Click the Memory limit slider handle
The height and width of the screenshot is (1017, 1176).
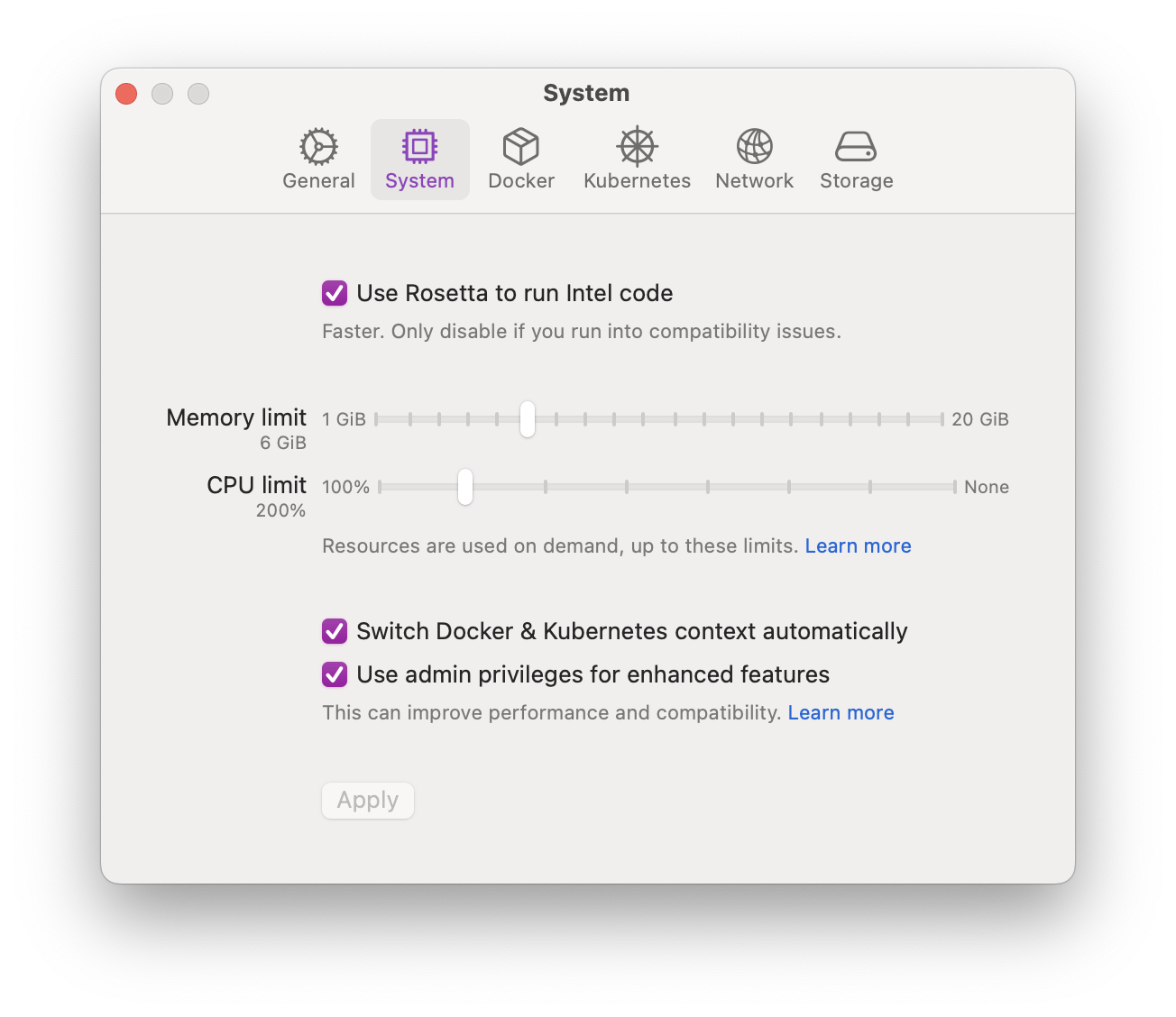point(528,419)
